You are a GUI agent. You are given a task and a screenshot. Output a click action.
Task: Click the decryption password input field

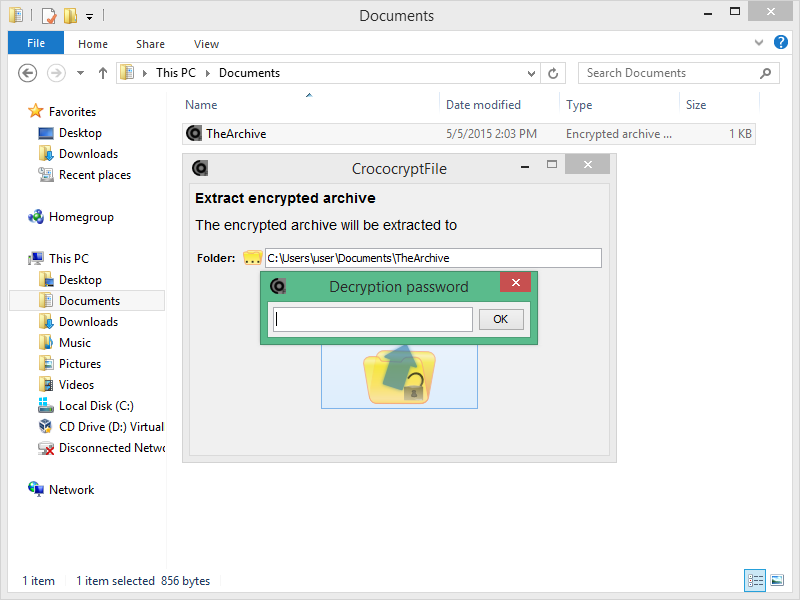tap(372, 319)
